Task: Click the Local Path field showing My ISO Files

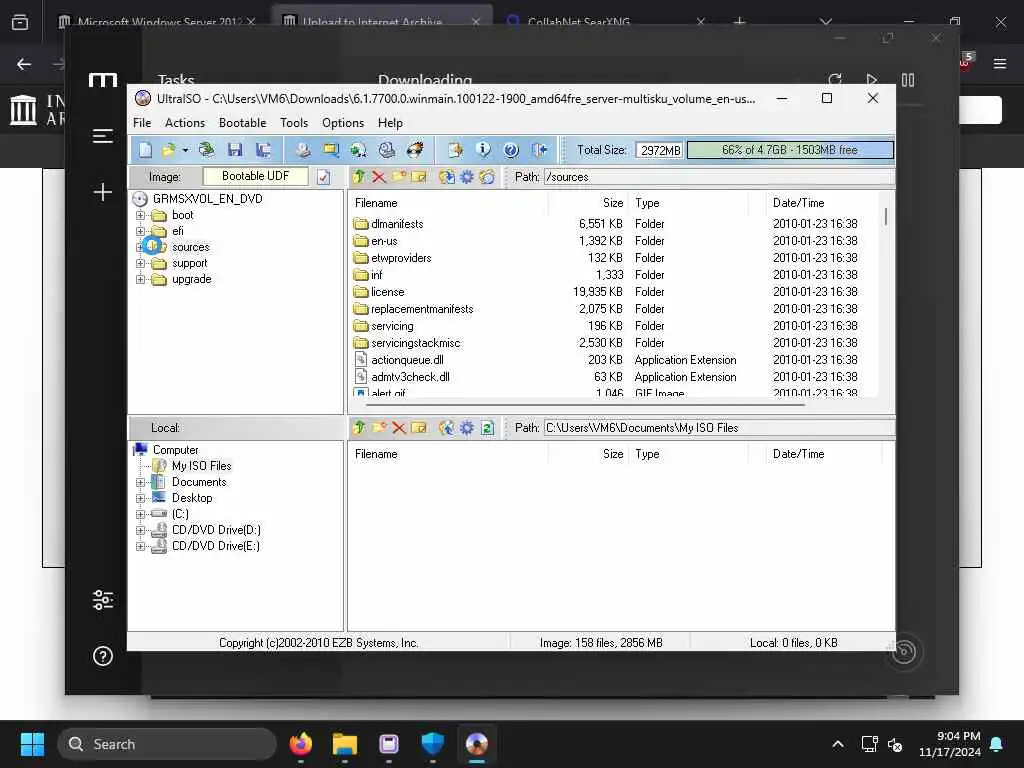Action: tap(718, 428)
